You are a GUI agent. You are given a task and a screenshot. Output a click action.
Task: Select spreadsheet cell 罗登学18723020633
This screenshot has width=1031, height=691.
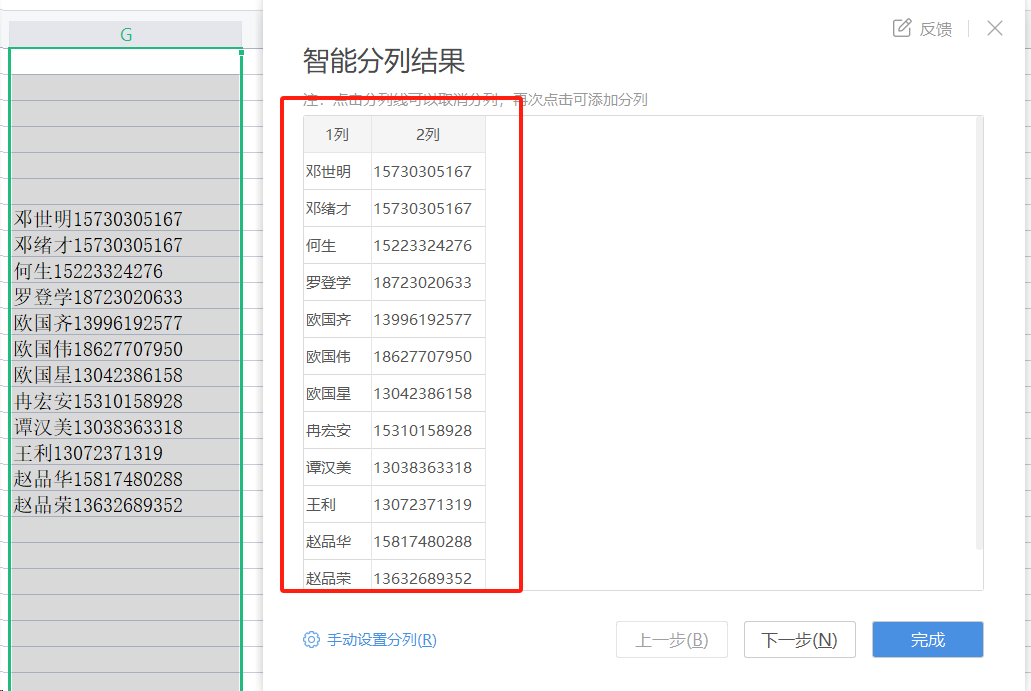coord(125,296)
